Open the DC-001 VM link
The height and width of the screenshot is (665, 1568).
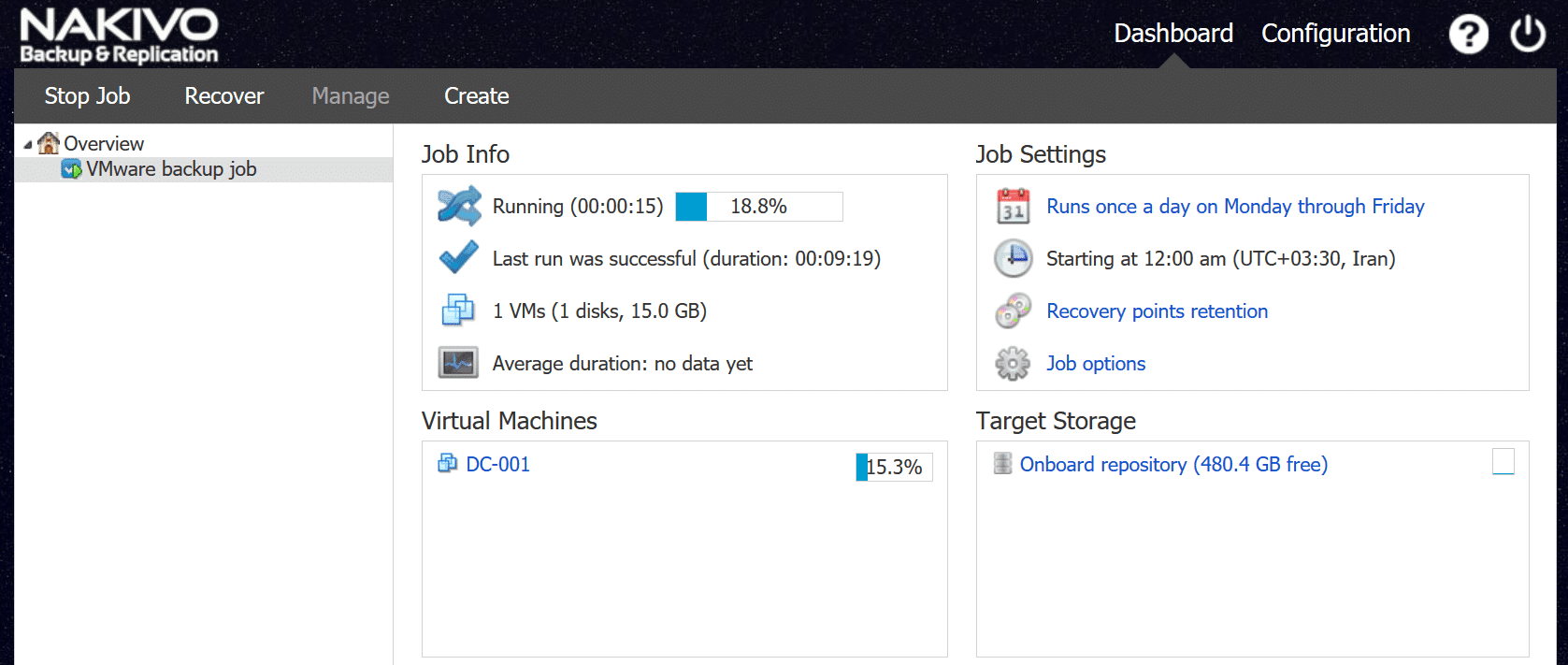[x=497, y=464]
